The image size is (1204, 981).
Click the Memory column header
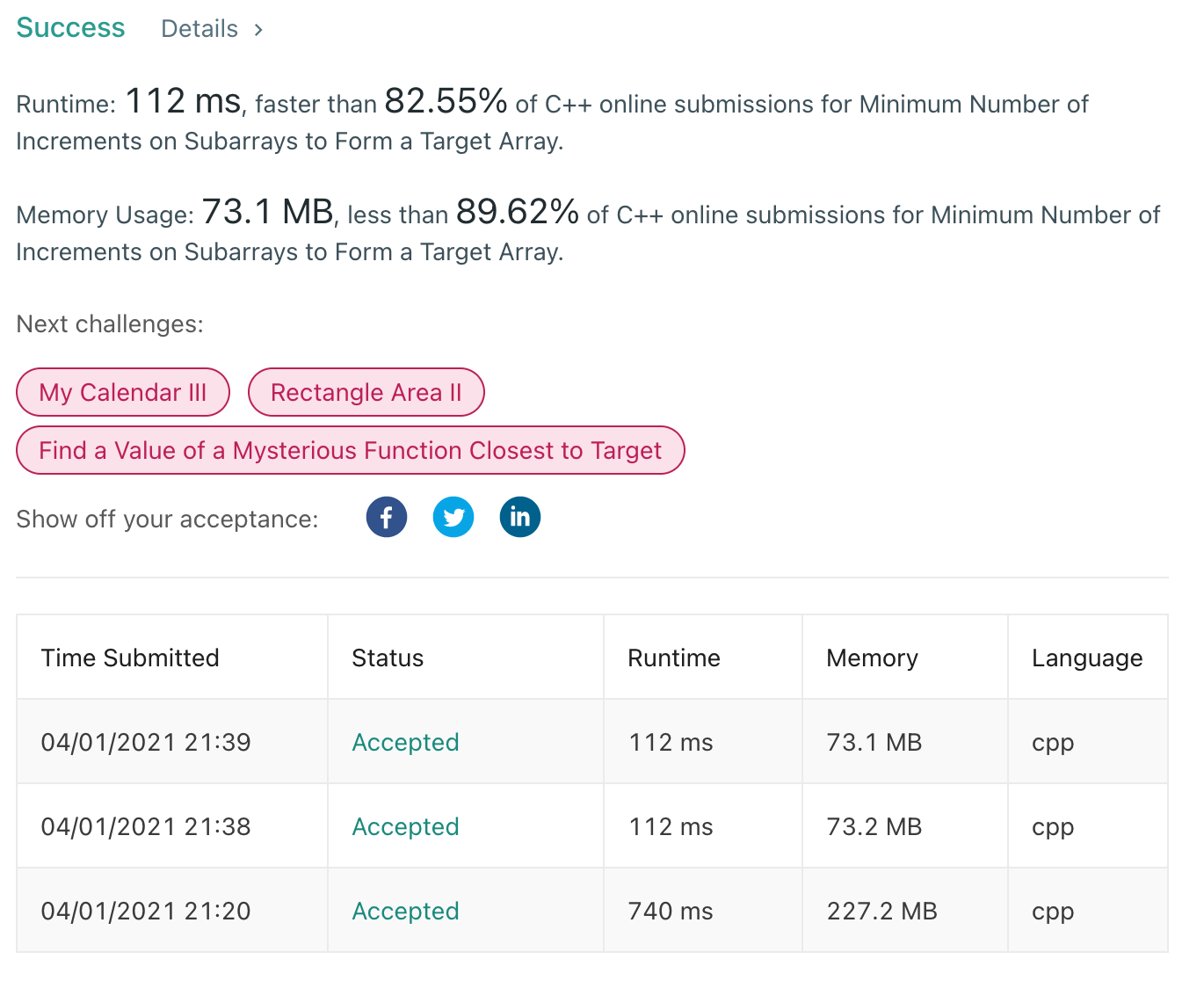click(x=872, y=658)
